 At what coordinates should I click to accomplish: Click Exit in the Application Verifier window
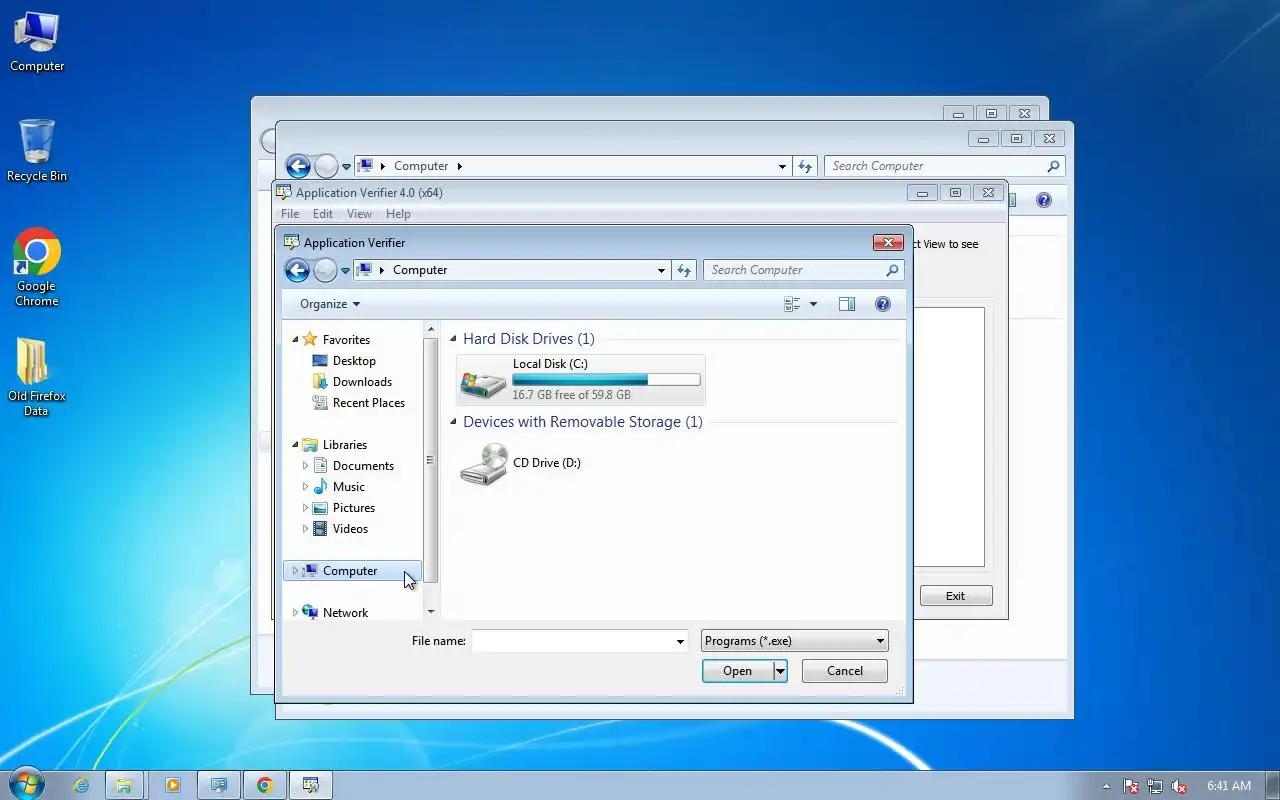pos(956,596)
